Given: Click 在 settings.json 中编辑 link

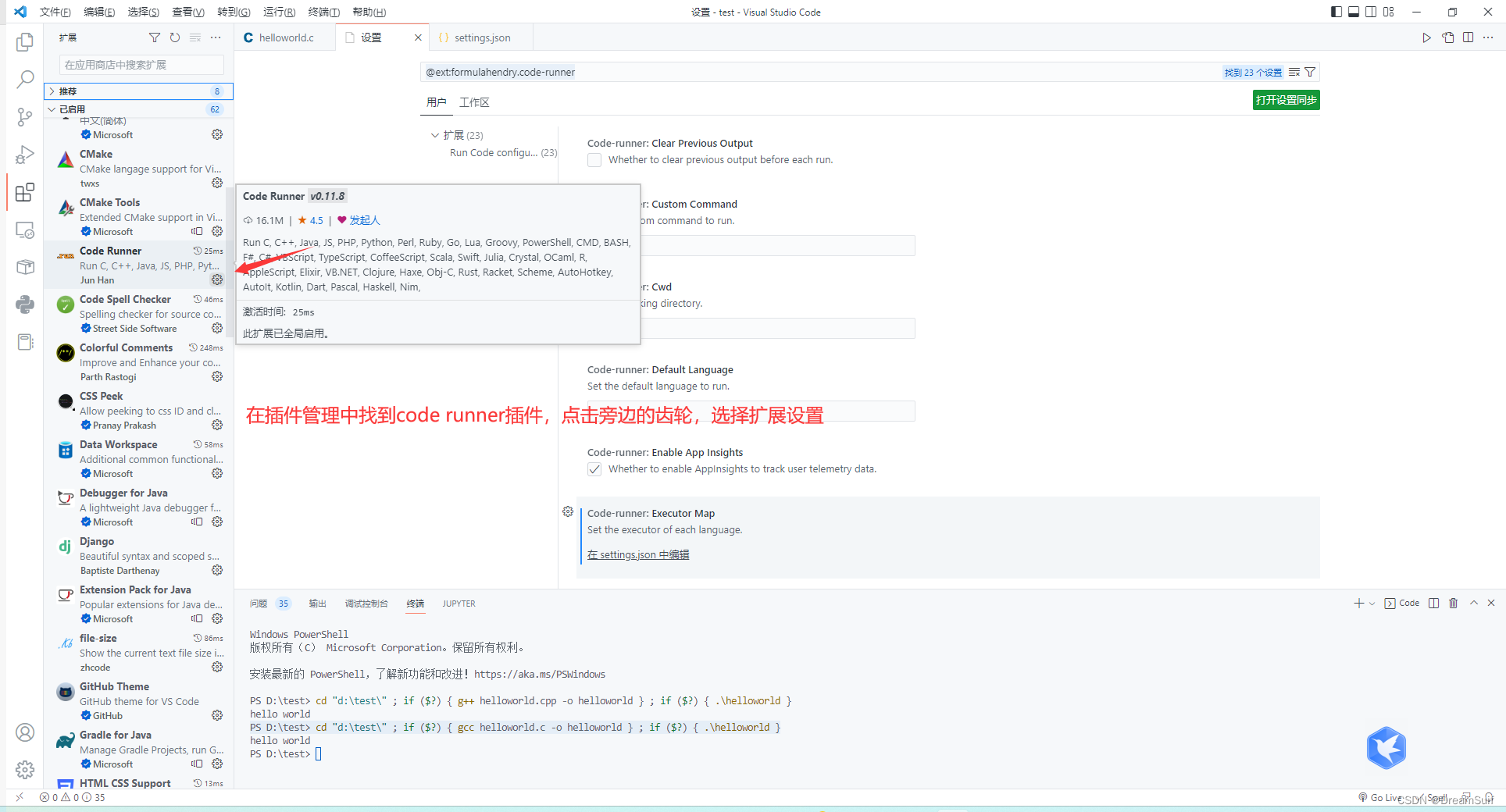Looking at the screenshot, I should tap(638, 554).
